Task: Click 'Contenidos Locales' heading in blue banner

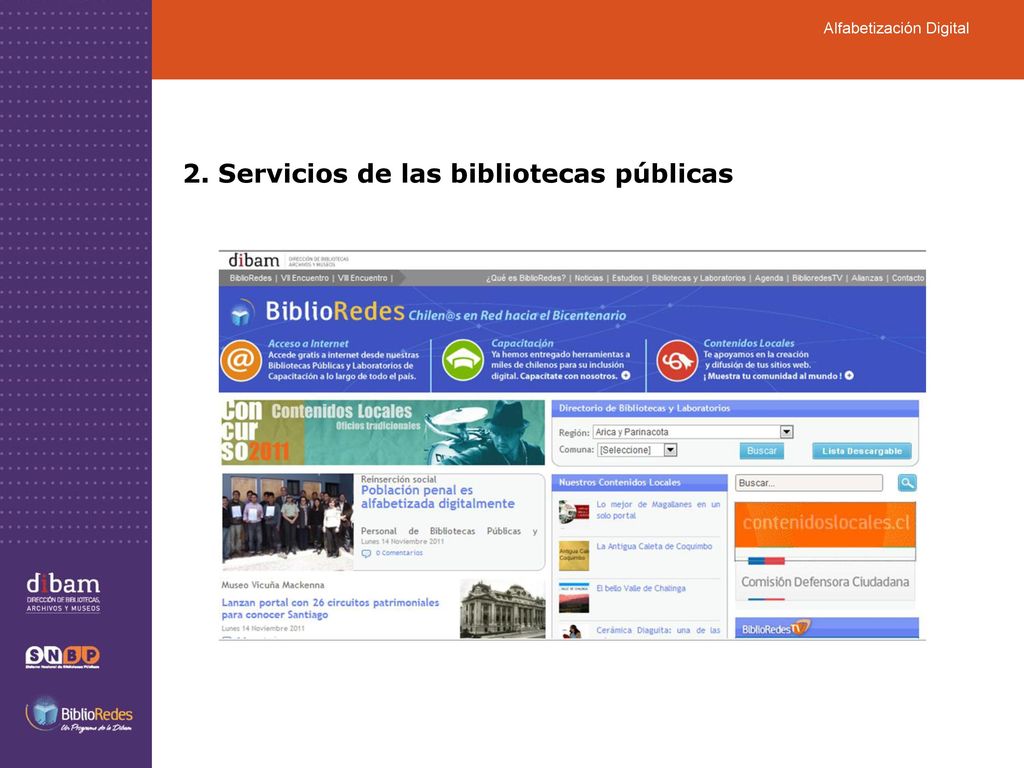Action: [x=748, y=344]
